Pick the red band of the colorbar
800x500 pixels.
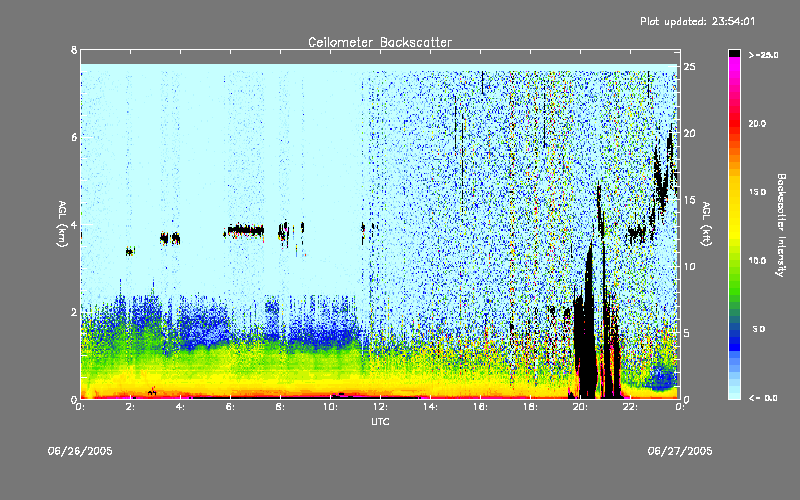734,125
